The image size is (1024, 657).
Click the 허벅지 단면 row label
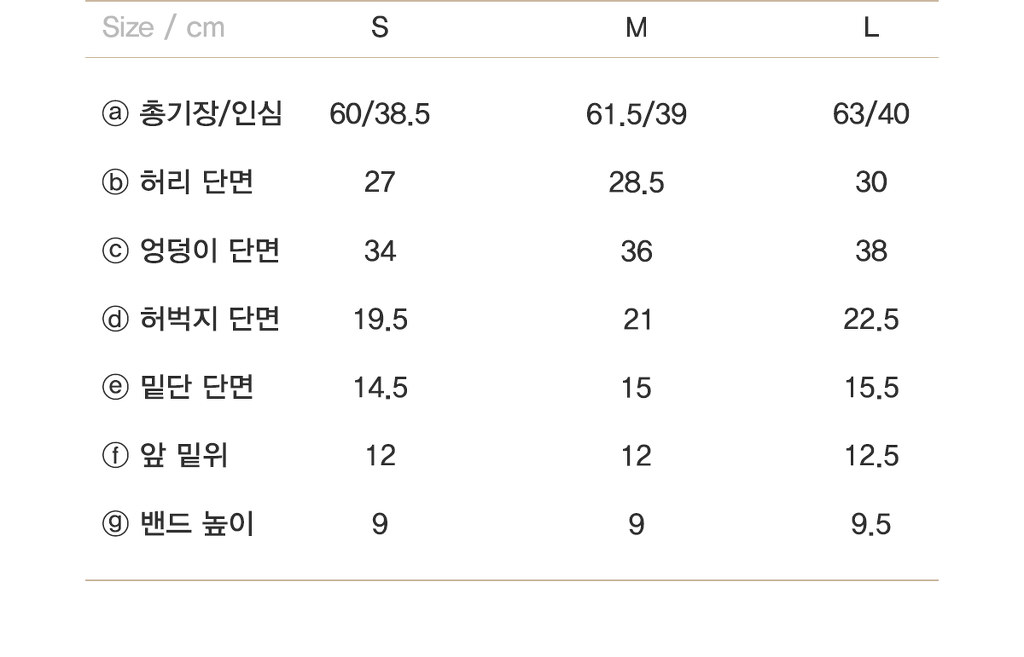[x=210, y=319]
